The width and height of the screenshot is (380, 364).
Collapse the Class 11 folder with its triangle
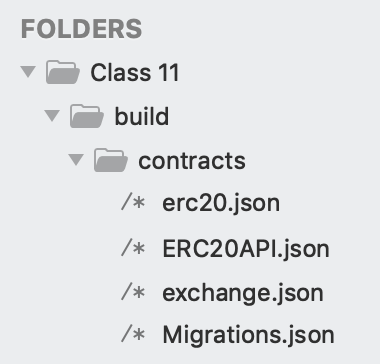click(28, 72)
